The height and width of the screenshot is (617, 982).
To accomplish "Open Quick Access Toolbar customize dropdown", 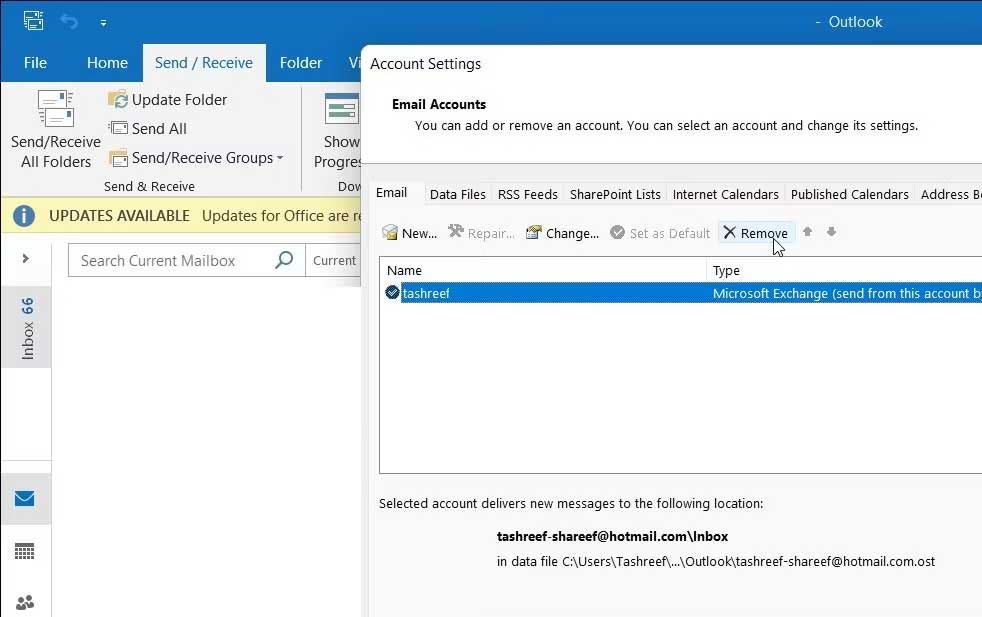I will click(104, 22).
